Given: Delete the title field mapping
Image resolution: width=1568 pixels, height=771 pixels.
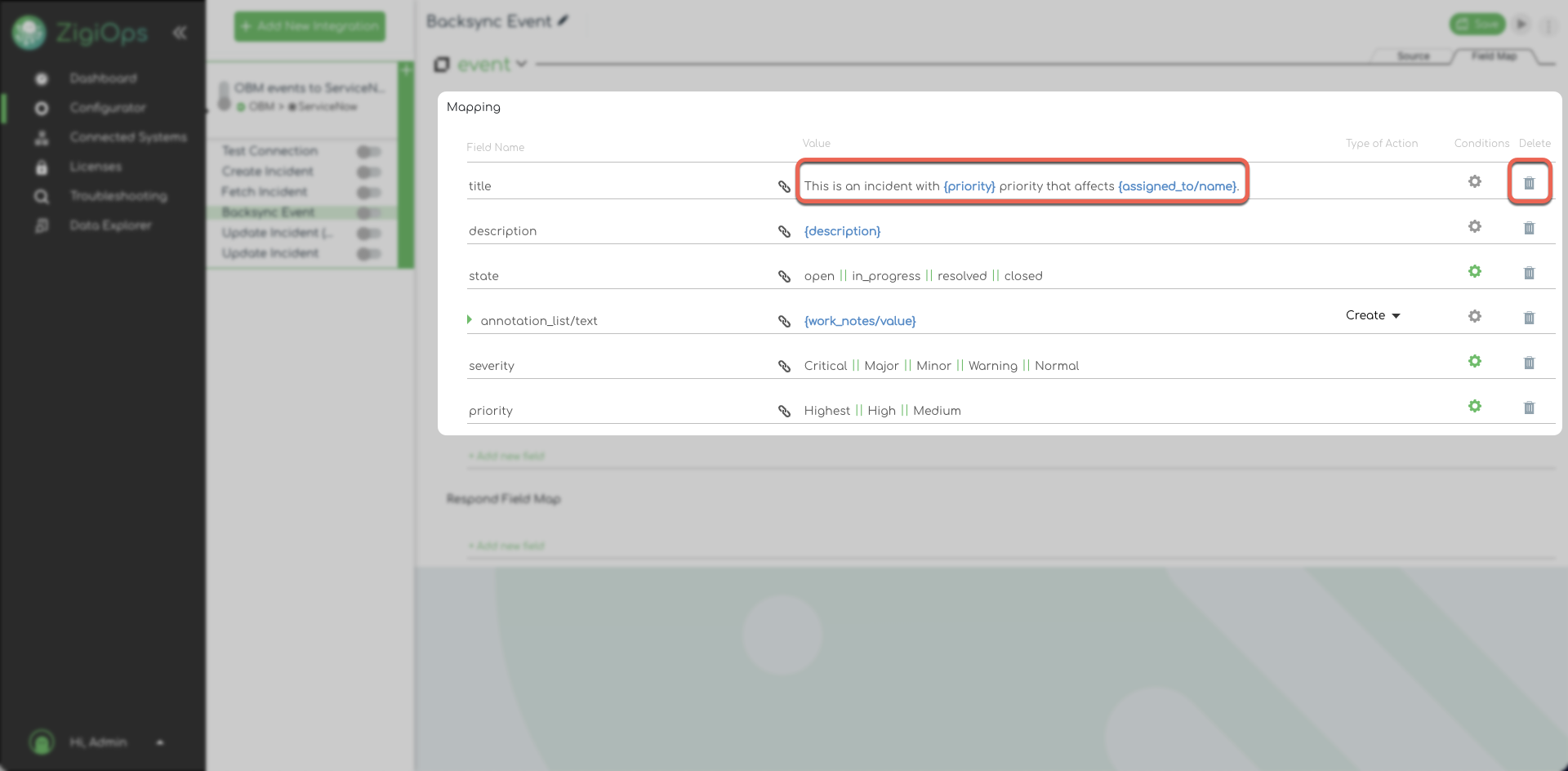Looking at the screenshot, I should (x=1529, y=183).
